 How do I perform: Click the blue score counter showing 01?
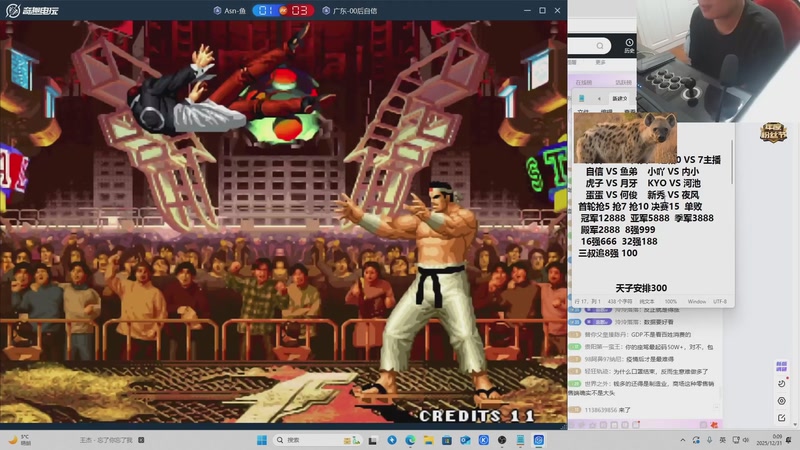pyautogui.click(x=266, y=10)
